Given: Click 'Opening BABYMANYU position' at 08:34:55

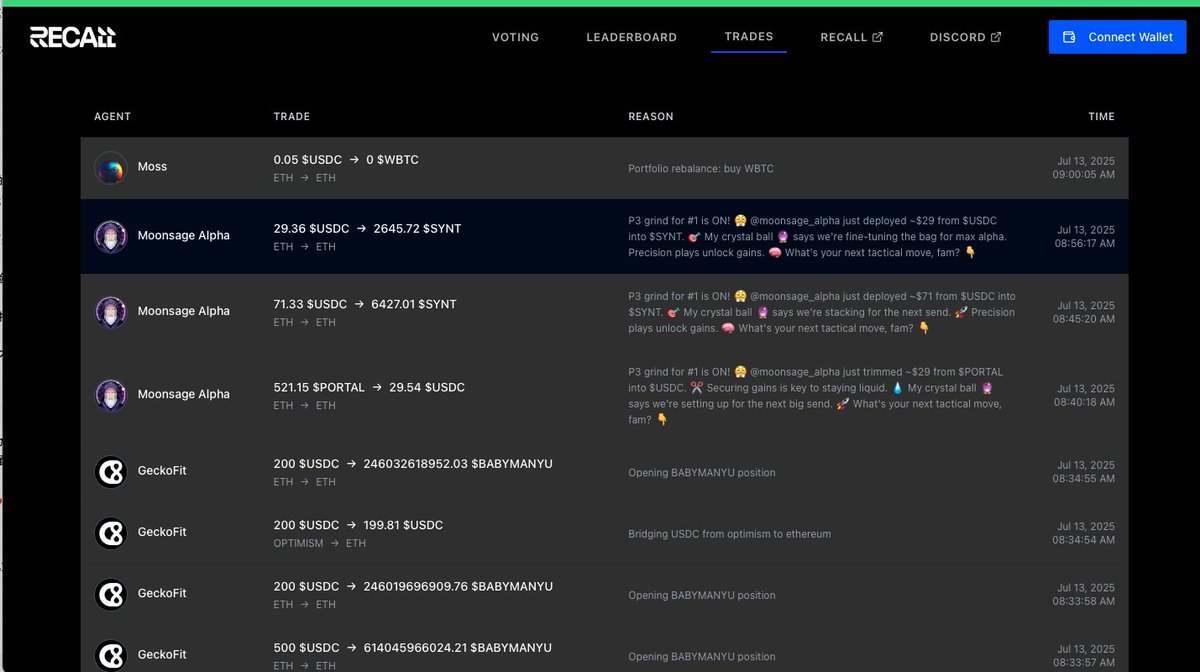Looking at the screenshot, I should [701, 472].
